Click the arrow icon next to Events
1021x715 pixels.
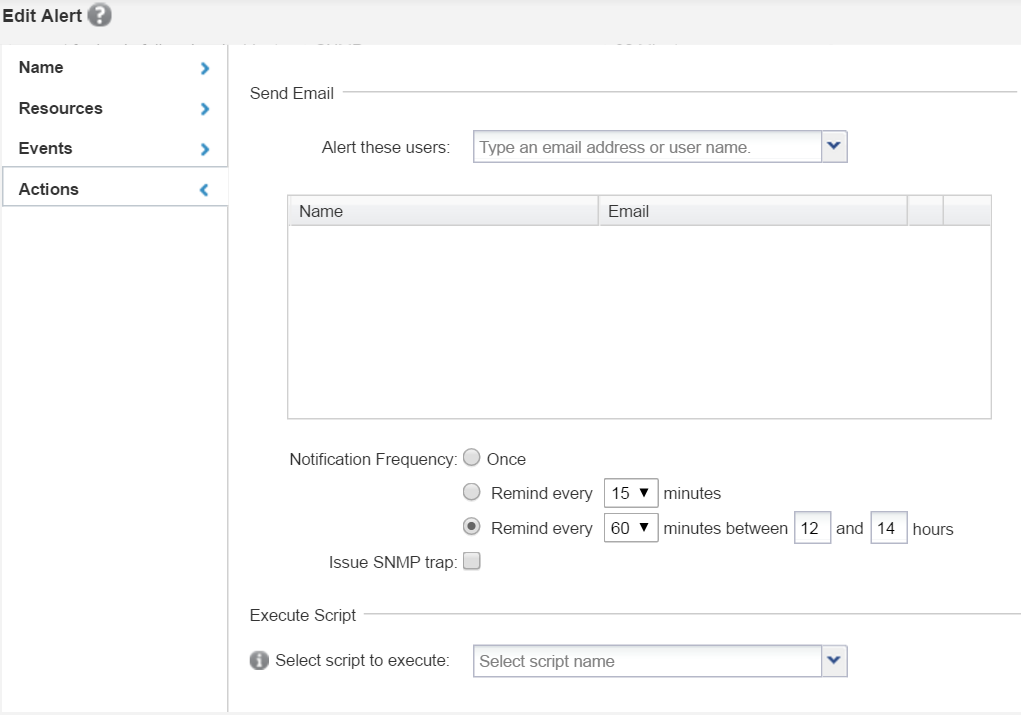[x=205, y=149]
